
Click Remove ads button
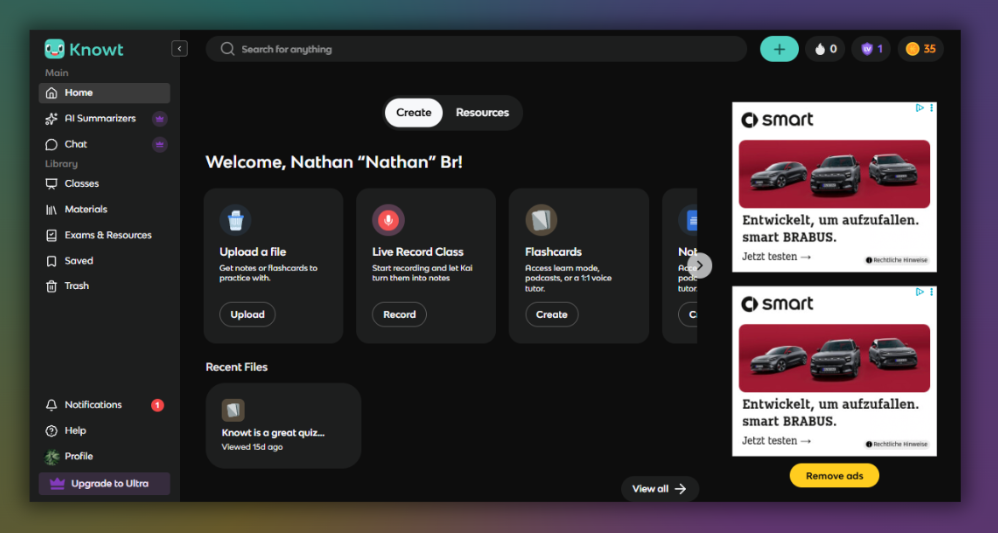tap(834, 476)
